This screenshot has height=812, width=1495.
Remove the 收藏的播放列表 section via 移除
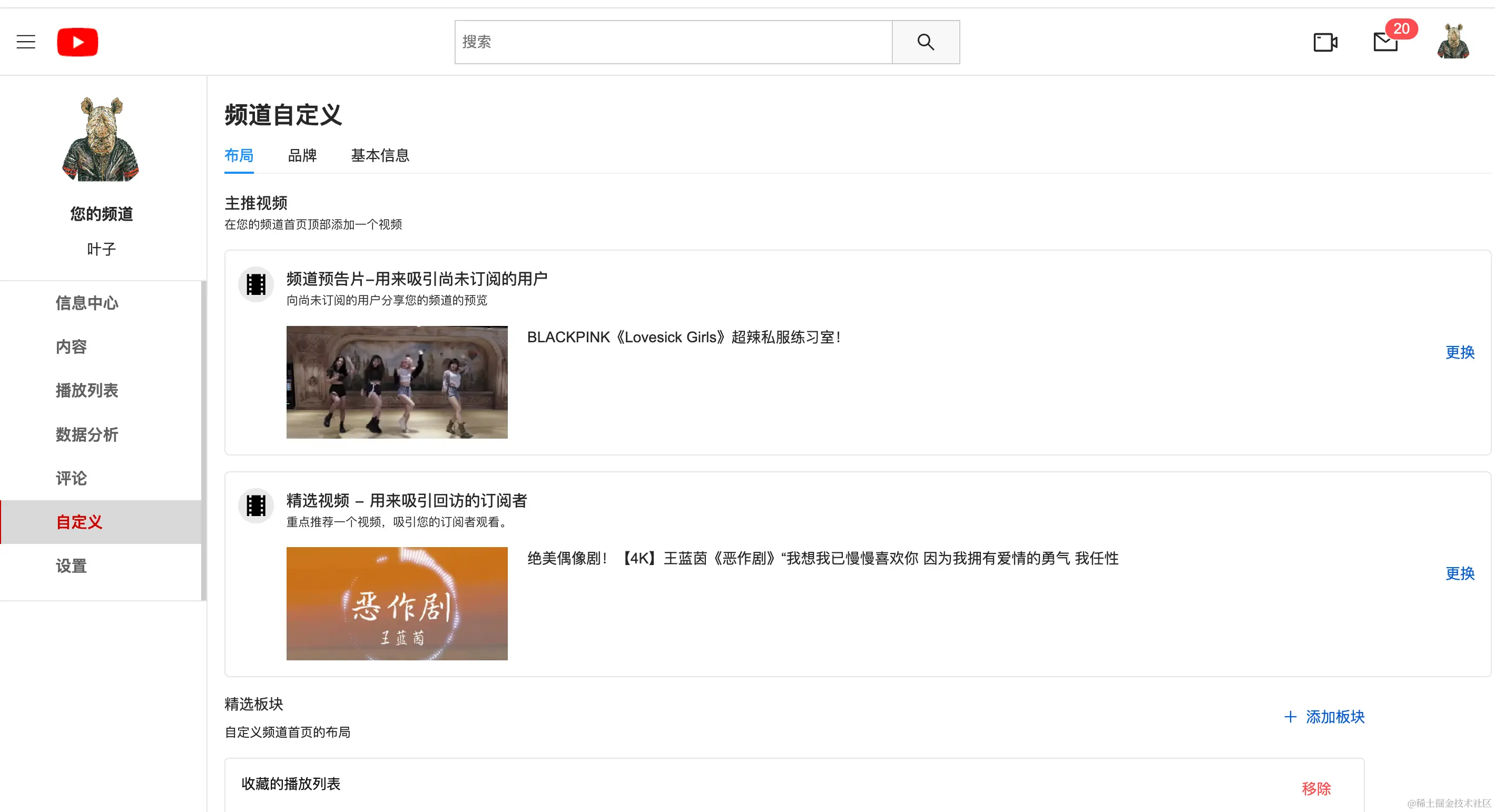(x=1316, y=788)
